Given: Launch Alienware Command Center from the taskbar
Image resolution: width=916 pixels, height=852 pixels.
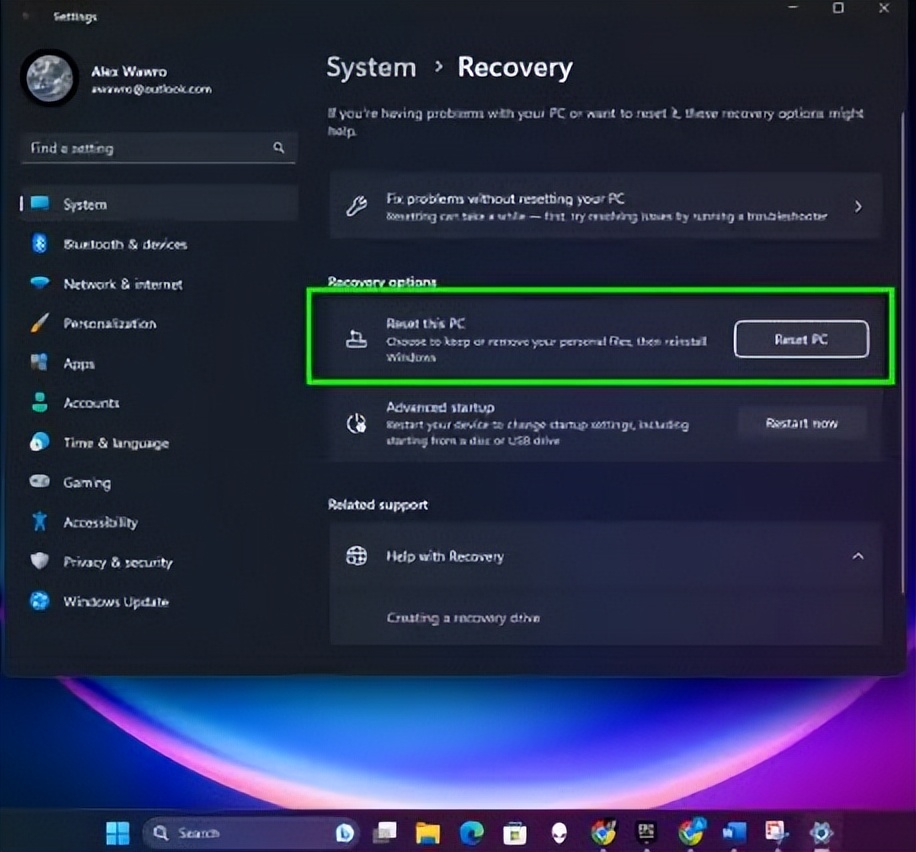Looking at the screenshot, I should 560,832.
